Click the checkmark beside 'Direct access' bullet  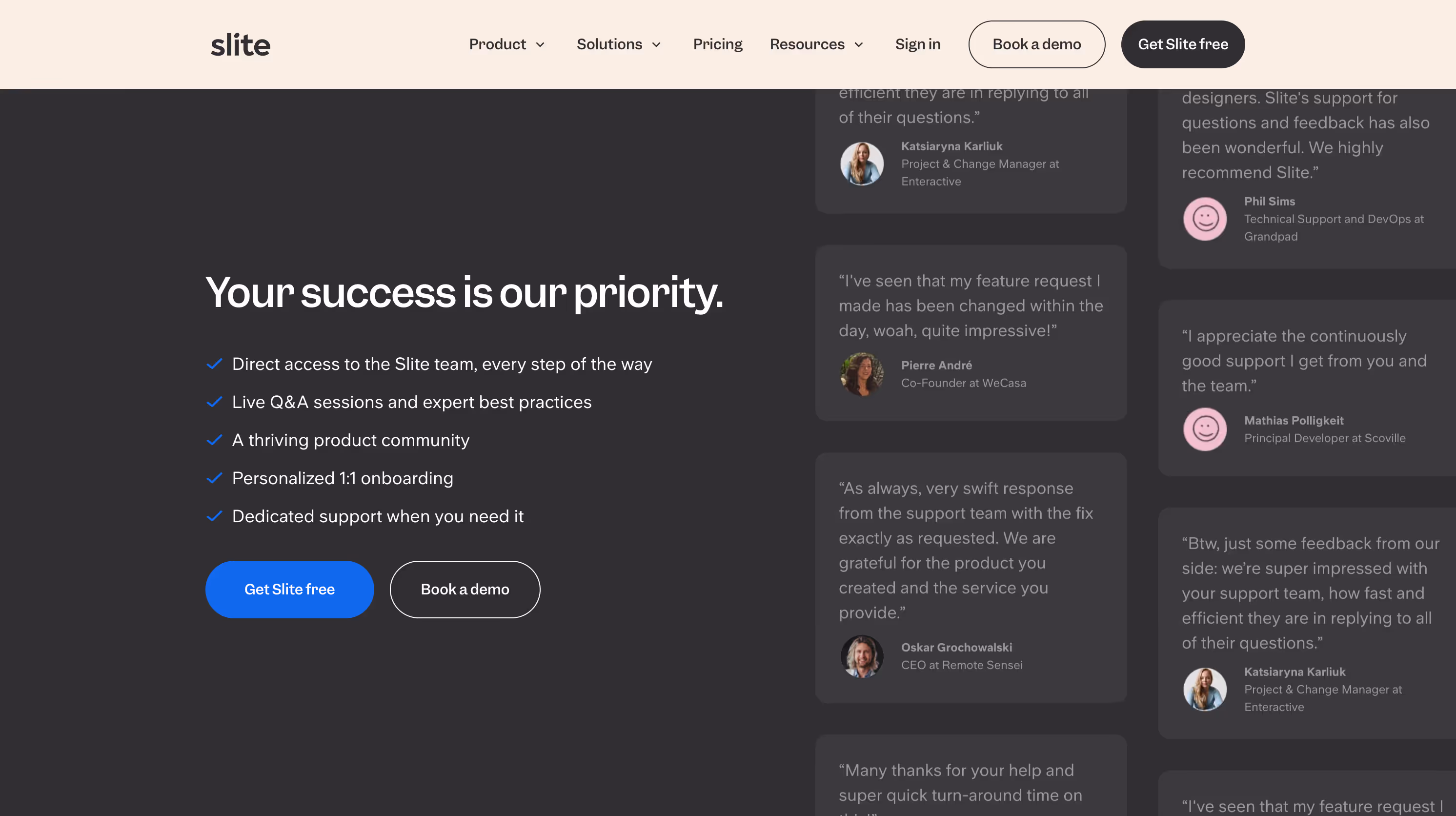click(215, 364)
